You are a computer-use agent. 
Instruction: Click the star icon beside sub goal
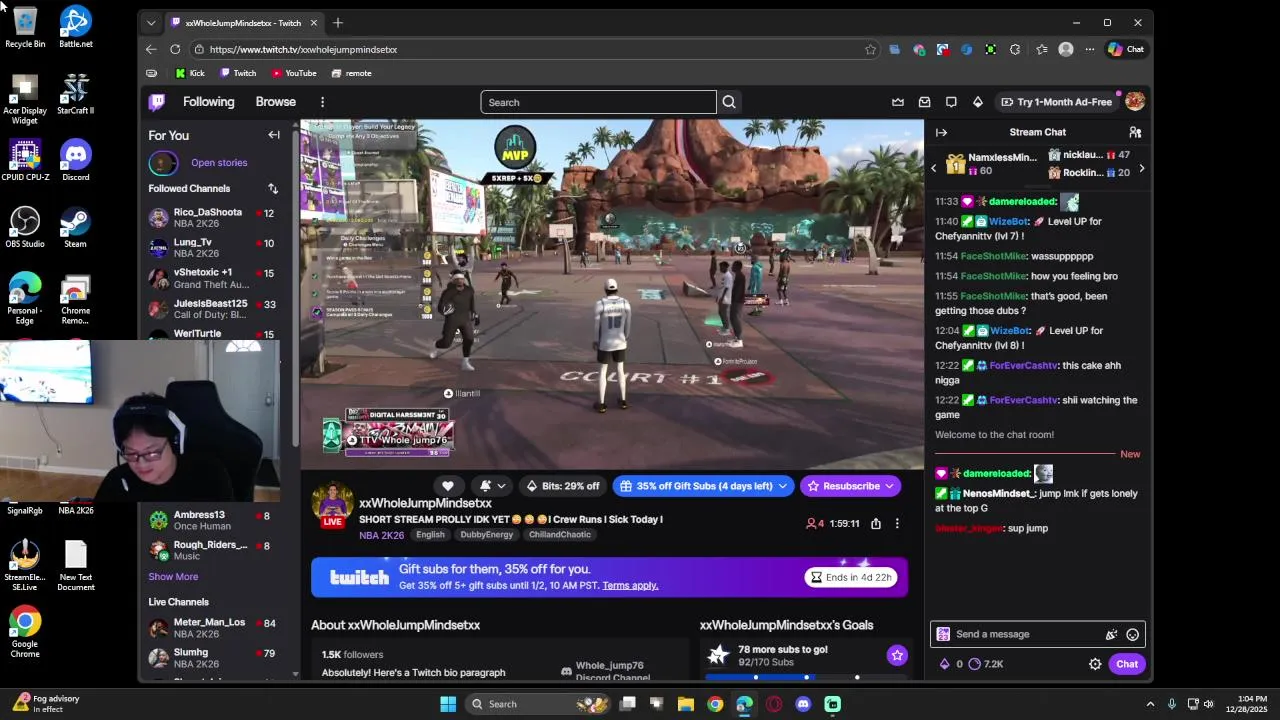tap(897, 655)
